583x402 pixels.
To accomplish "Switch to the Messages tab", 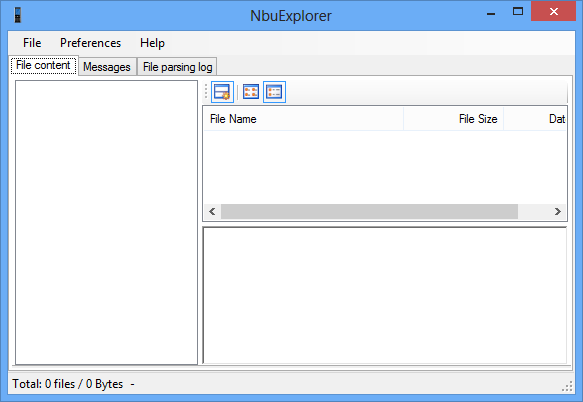I will point(107,67).
